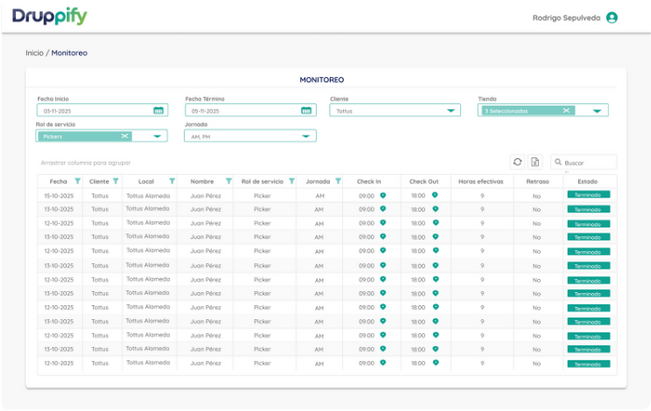651x411 pixels.
Task: Open Rodrigo Sepulveda user profile icon
Action: (x=612, y=17)
